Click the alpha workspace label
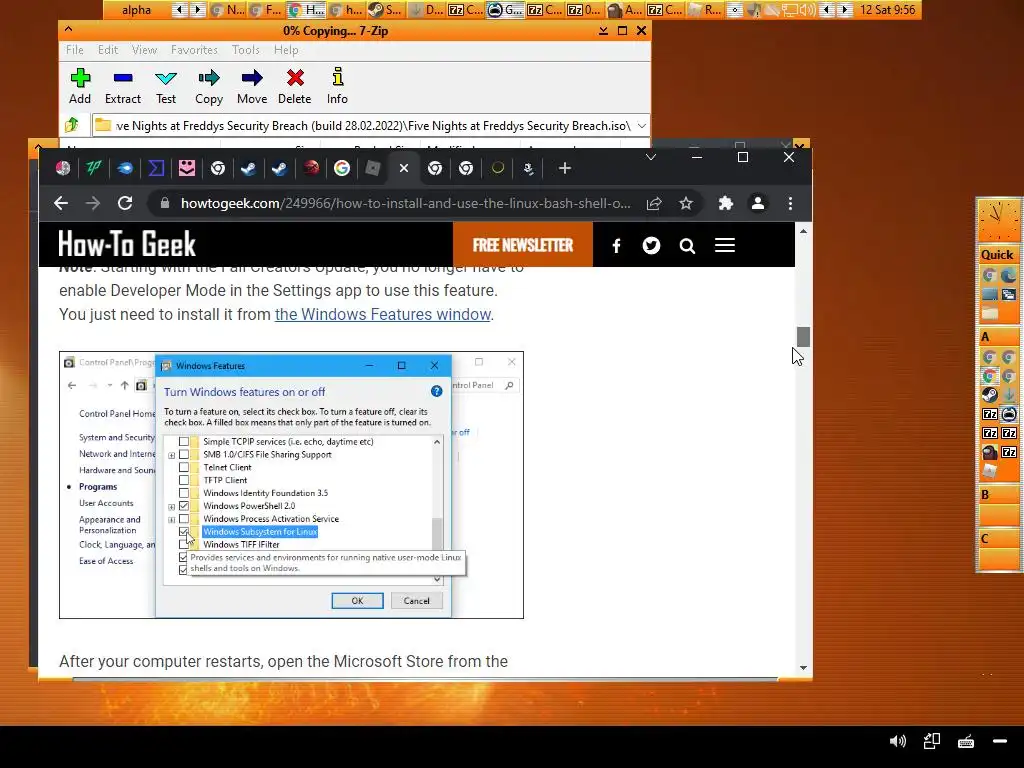The width and height of the screenshot is (1024, 768). pos(136,10)
